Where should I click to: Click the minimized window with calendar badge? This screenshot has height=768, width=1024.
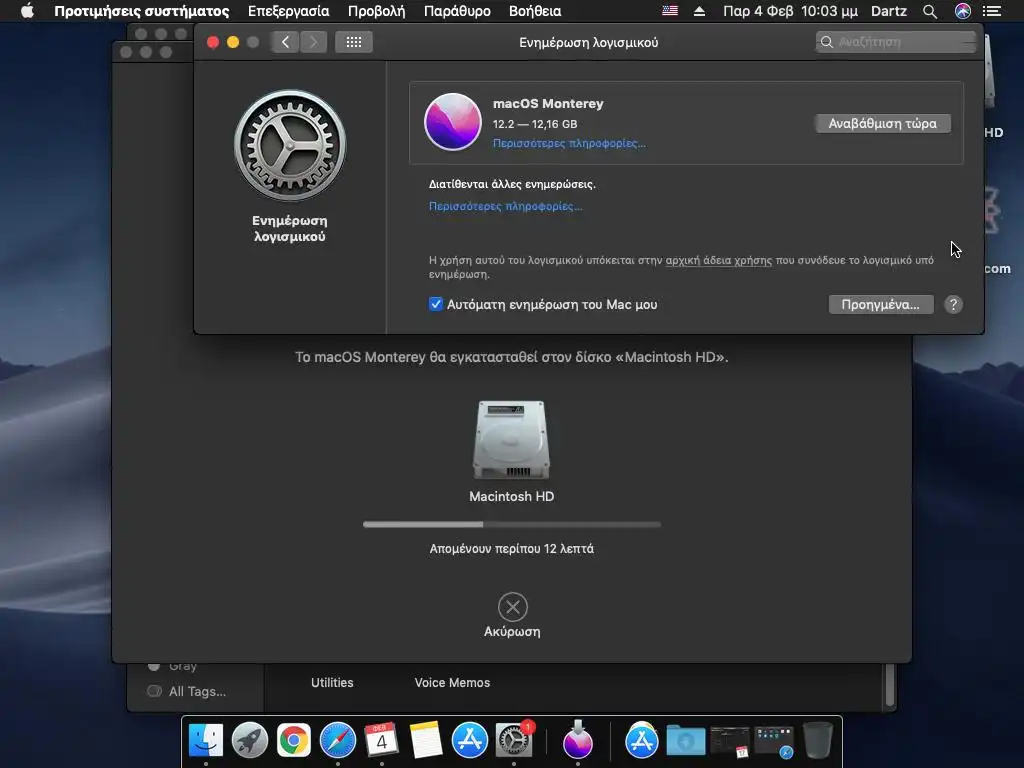tap(729, 742)
